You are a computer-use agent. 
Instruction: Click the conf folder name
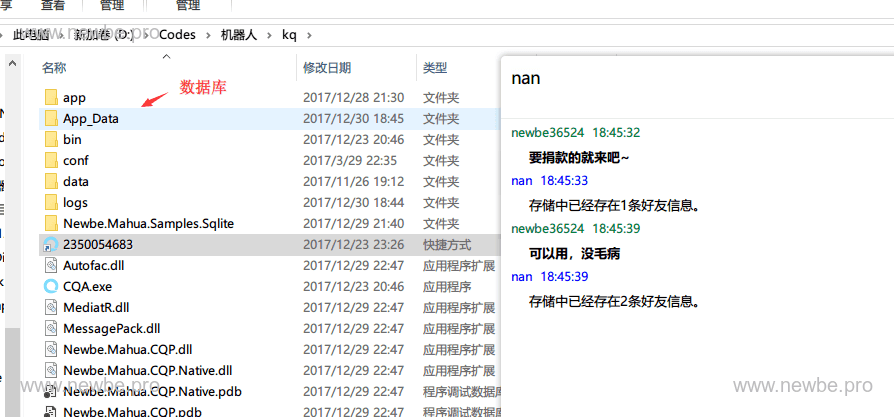76,161
